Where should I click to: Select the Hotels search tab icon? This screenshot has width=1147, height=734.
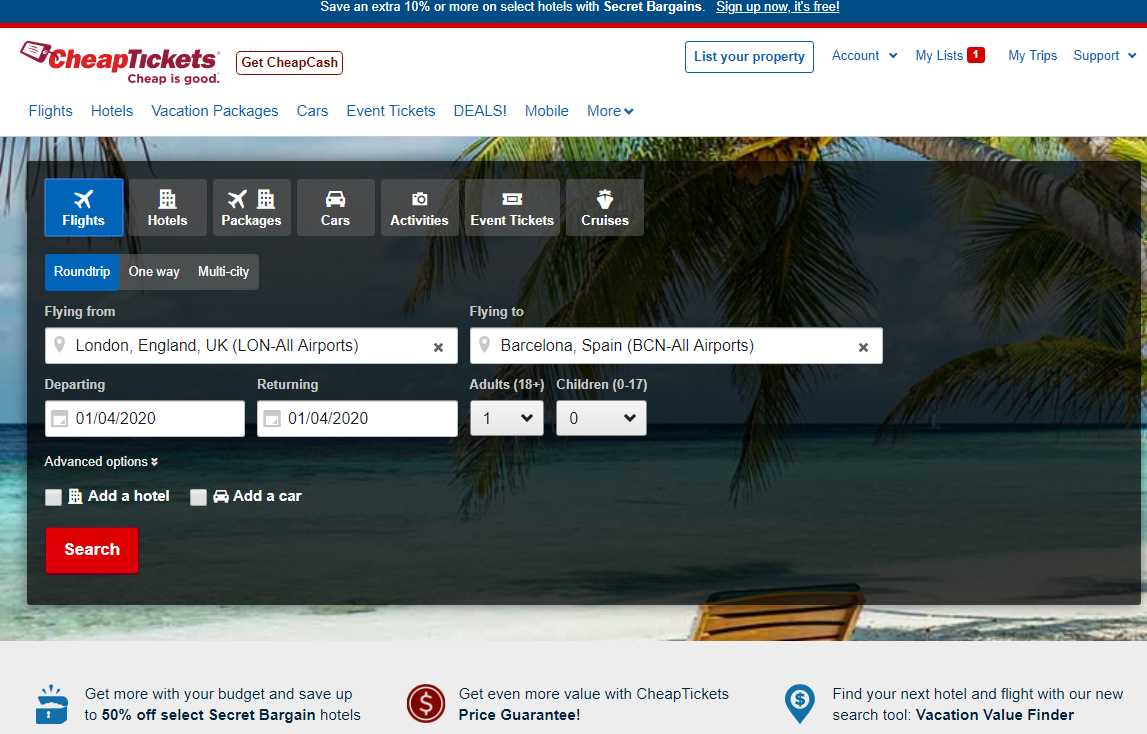point(167,199)
